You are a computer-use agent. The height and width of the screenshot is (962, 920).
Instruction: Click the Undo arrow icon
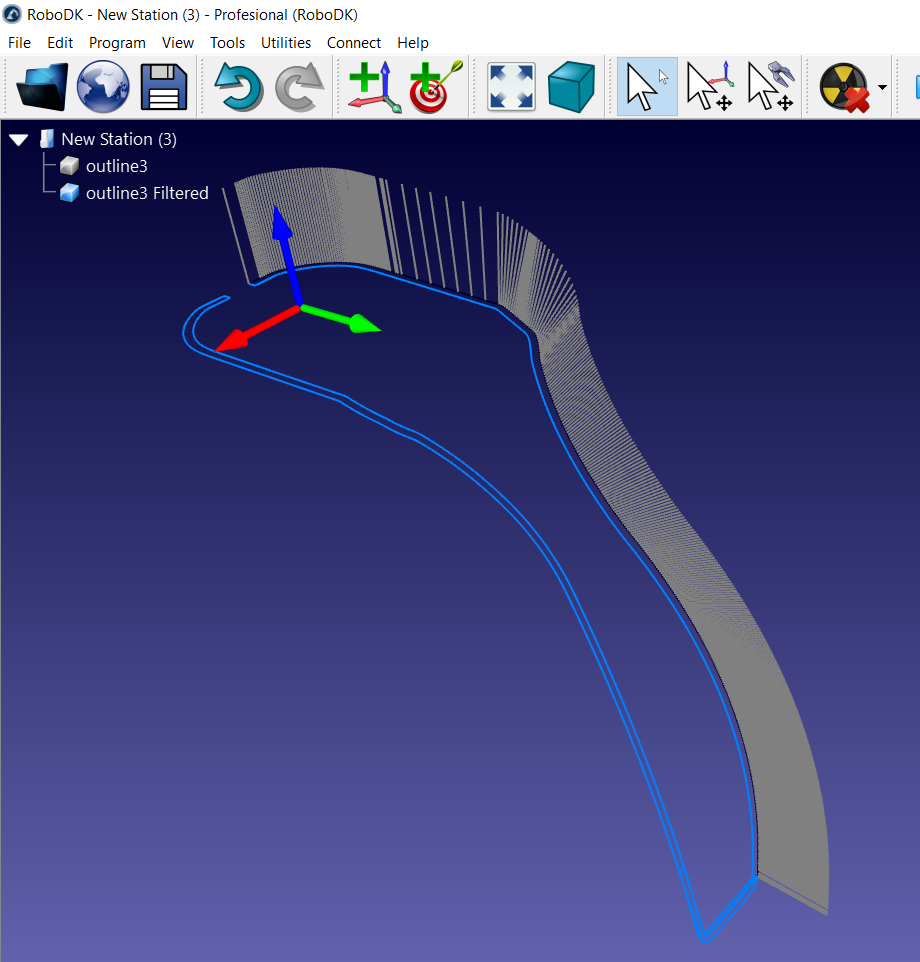tap(238, 87)
